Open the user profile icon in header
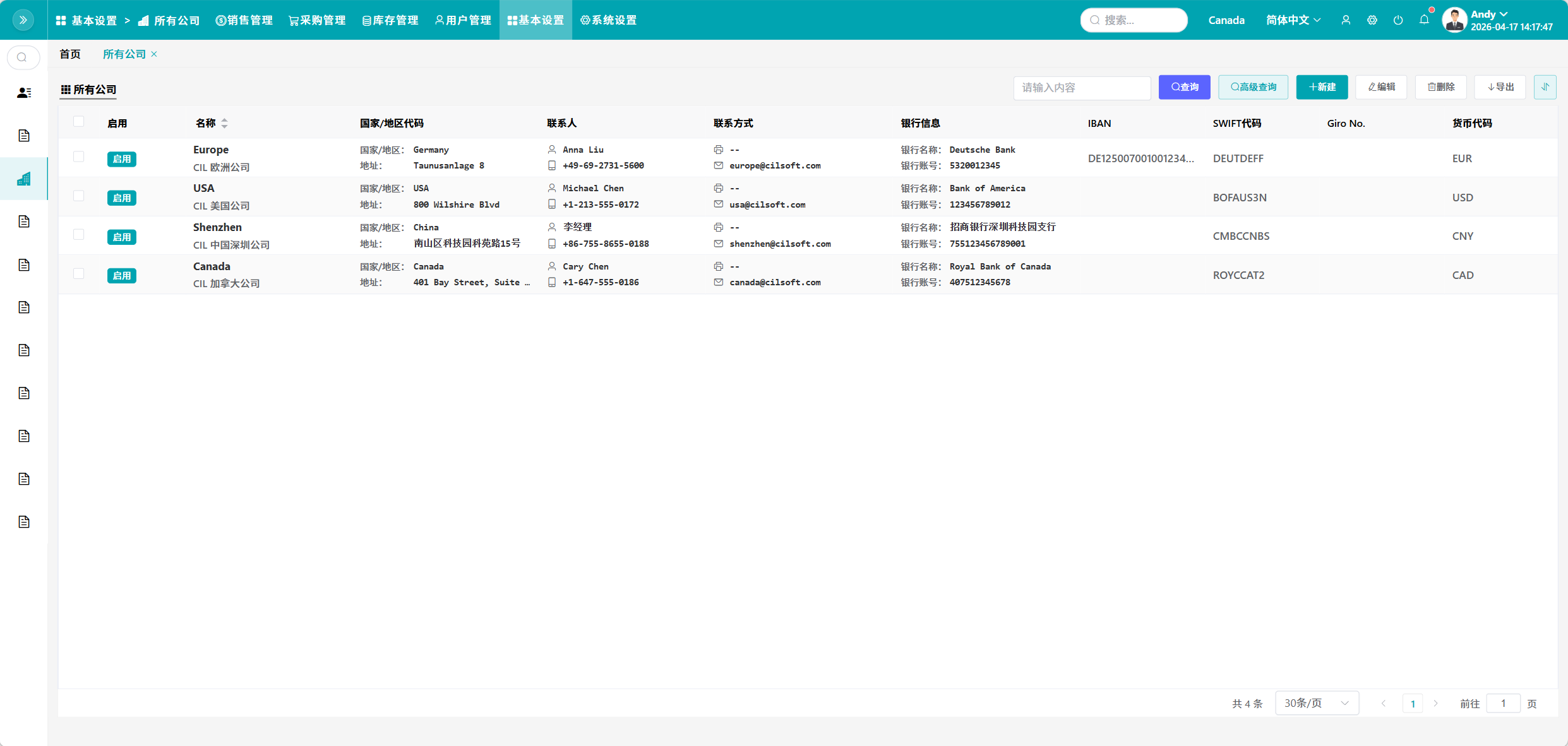The image size is (1568, 746). [x=1346, y=20]
